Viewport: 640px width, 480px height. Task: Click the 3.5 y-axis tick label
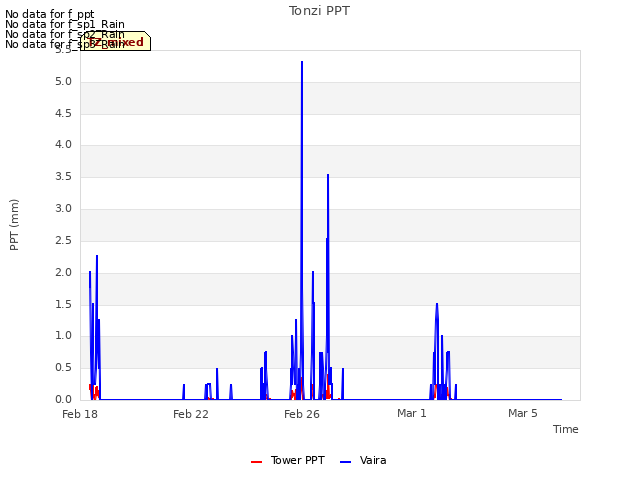63,176
